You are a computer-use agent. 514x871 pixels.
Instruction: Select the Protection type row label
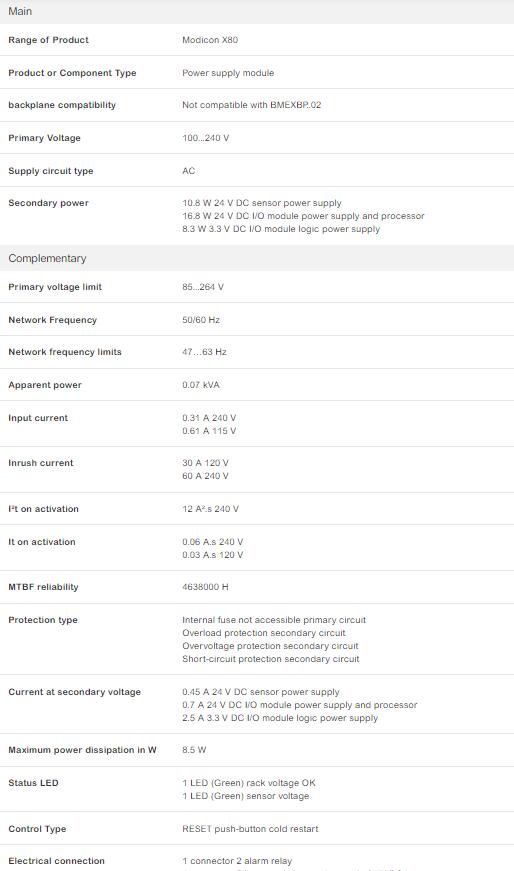(43, 620)
